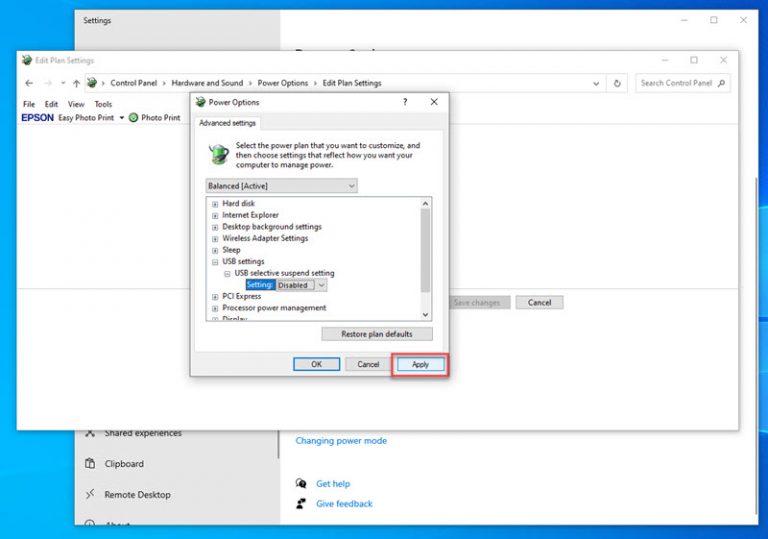Click the EPSON logo in the toolbar

coord(37,118)
